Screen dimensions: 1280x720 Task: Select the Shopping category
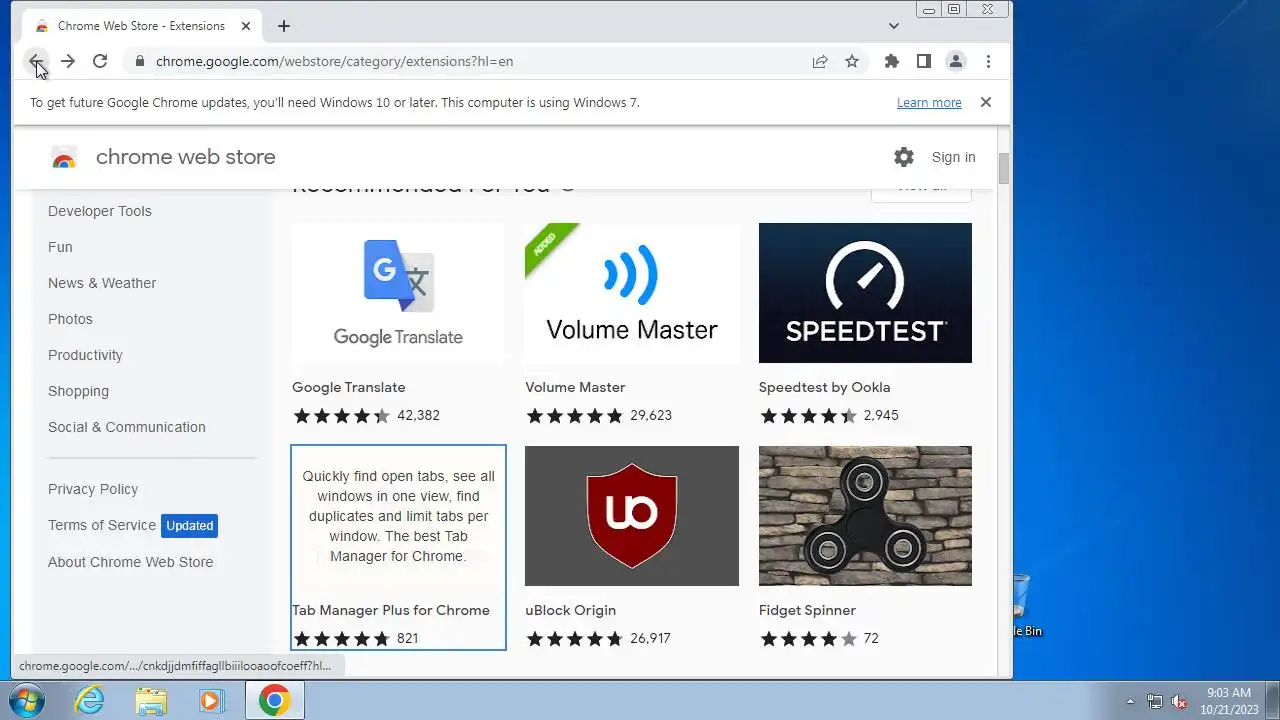[78, 391]
